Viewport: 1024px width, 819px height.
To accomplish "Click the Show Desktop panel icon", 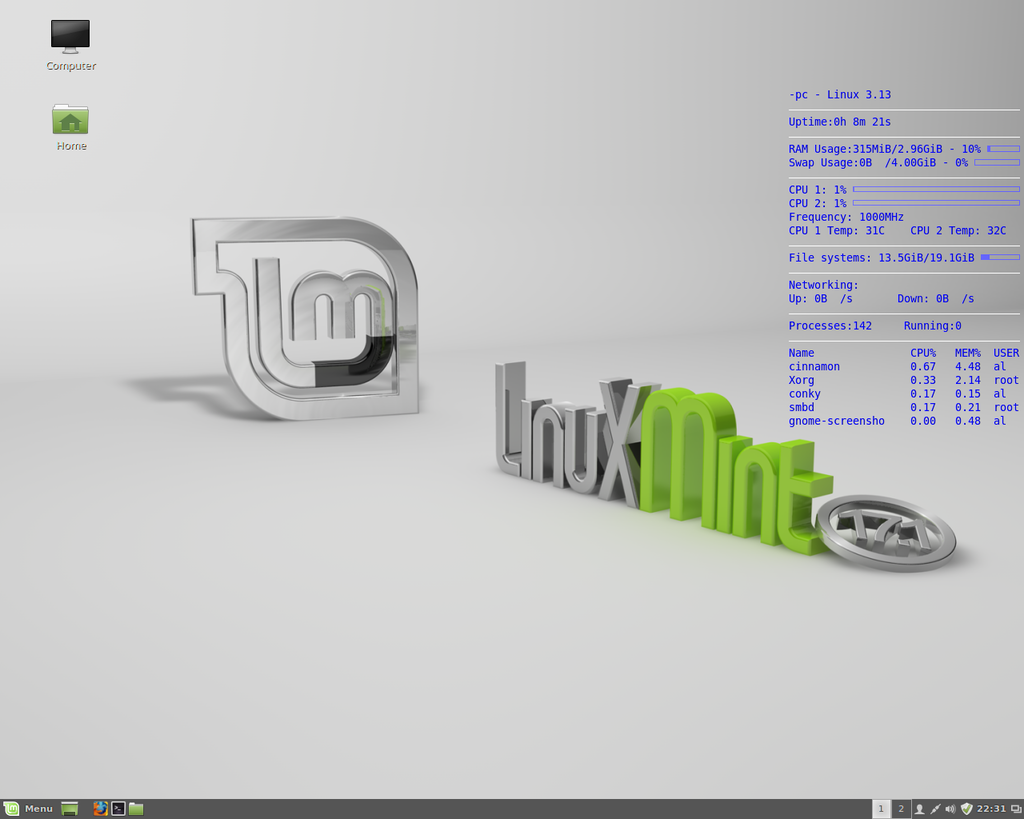I will (69, 809).
